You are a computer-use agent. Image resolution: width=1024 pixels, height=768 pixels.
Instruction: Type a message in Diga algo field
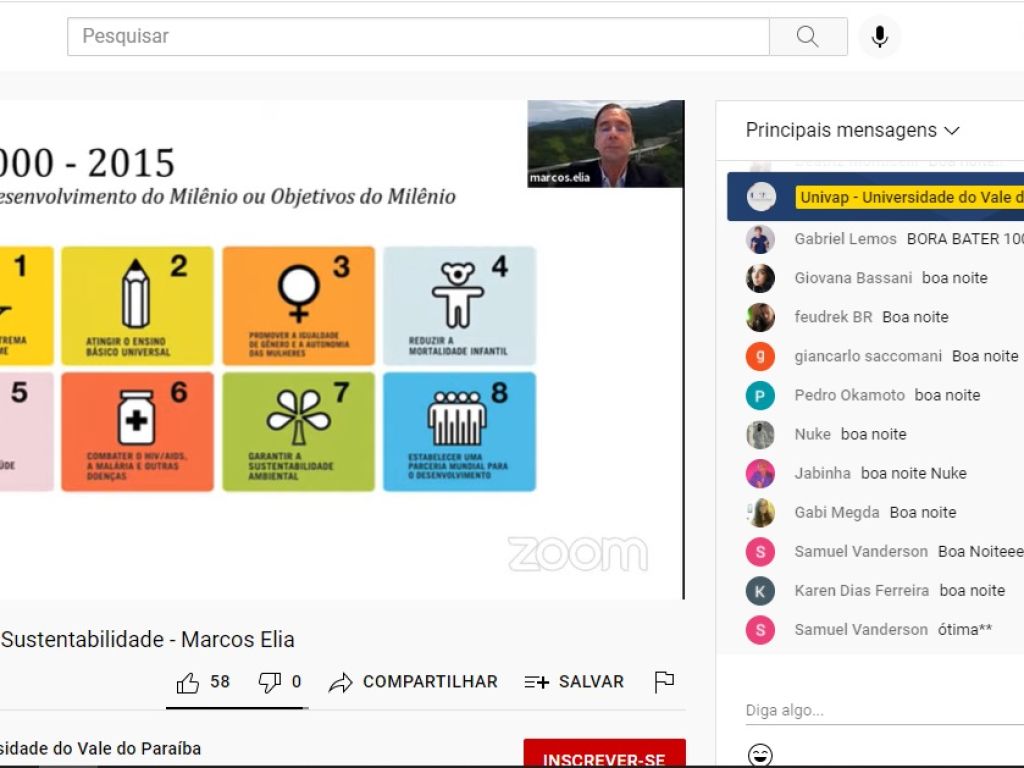point(880,710)
